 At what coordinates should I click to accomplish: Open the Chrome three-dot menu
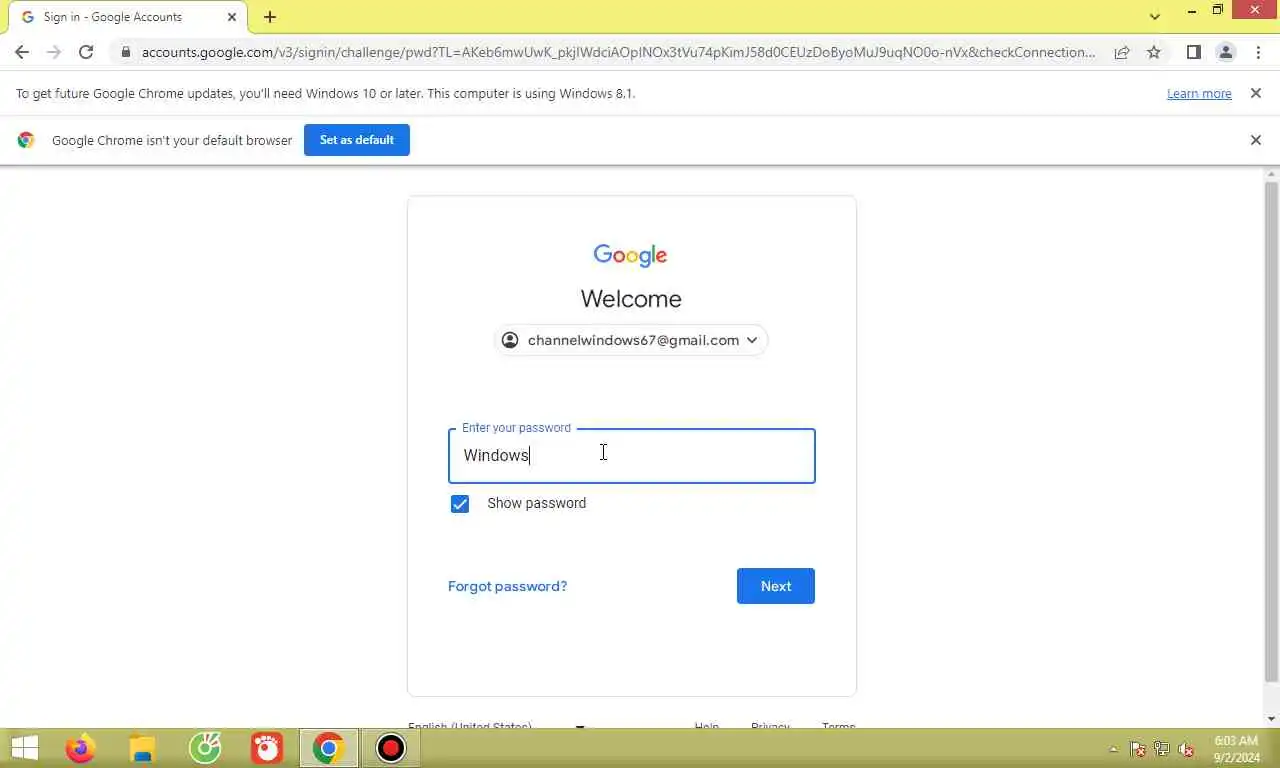pos(1258,52)
